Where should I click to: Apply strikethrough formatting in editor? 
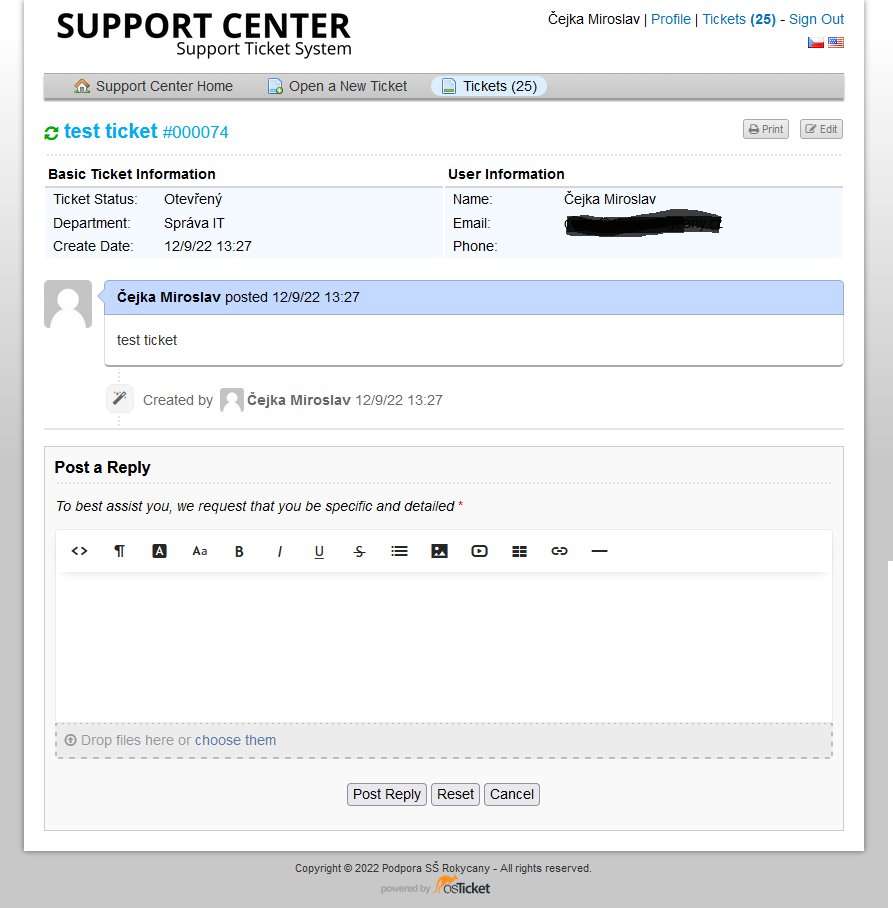[x=359, y=551]
